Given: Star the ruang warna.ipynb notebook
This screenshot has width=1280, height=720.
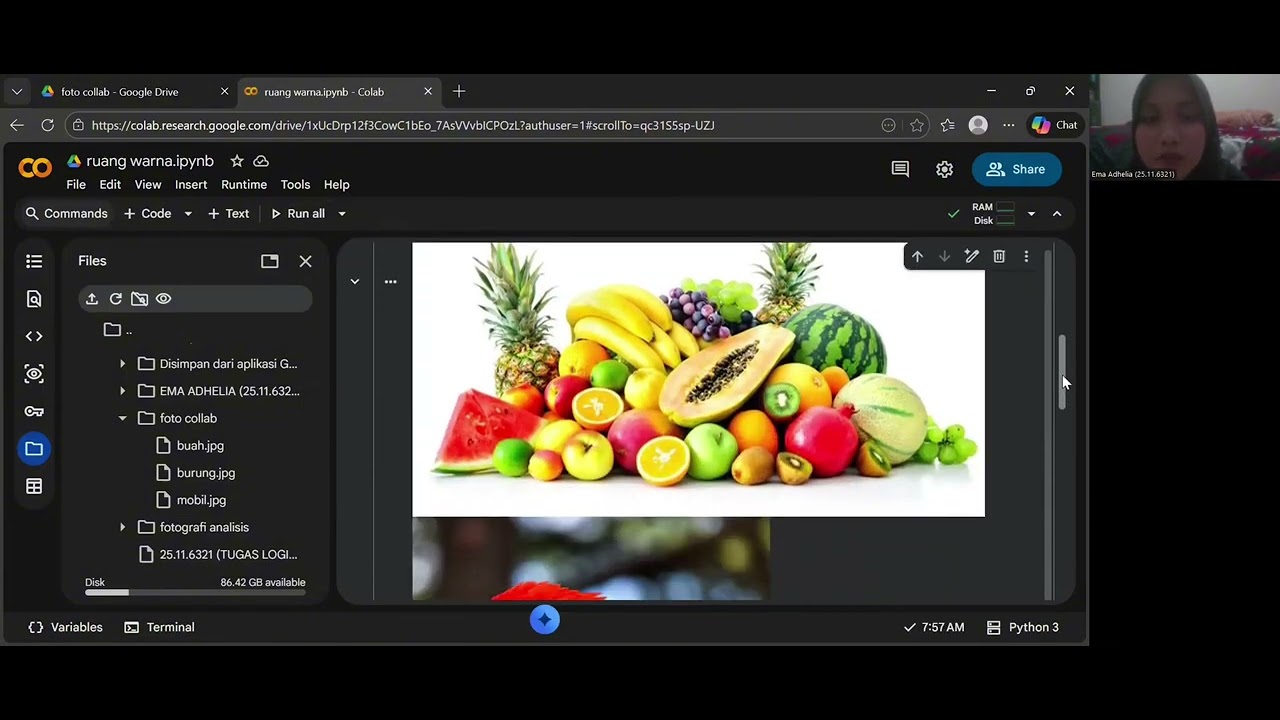Looking at the screenshot, I should [237, 161].
